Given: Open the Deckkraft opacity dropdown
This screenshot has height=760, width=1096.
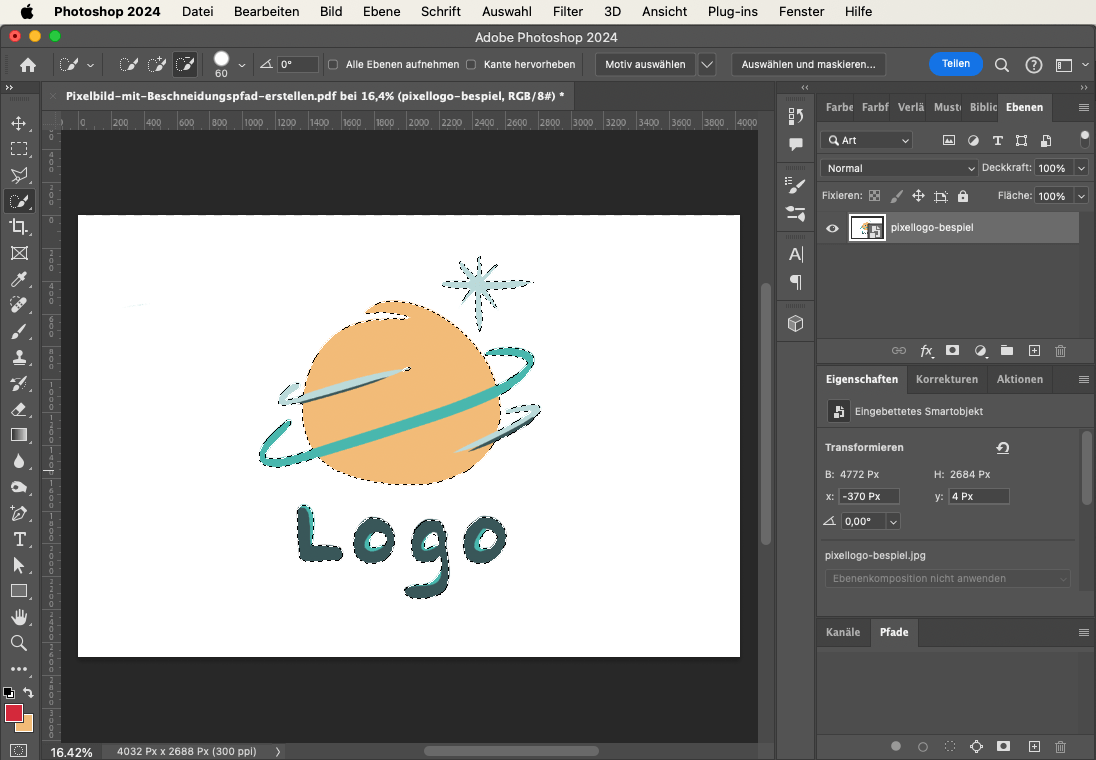Looking at the screenshot, I should [1081, 168].
